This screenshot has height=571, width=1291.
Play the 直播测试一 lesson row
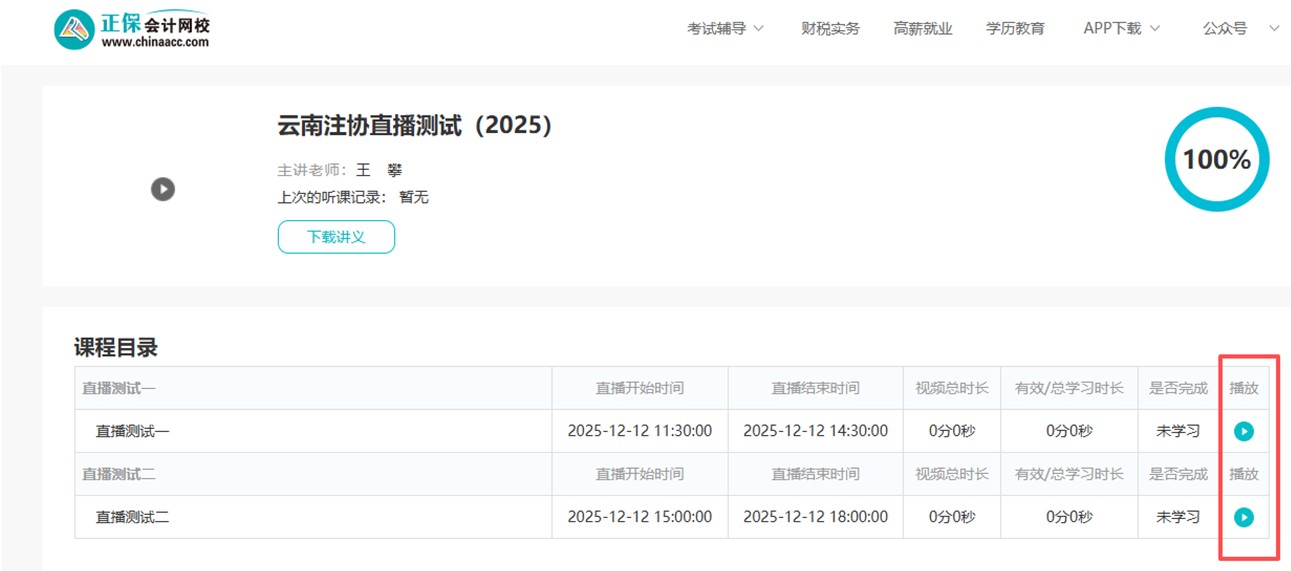[x=1243, y=431]
